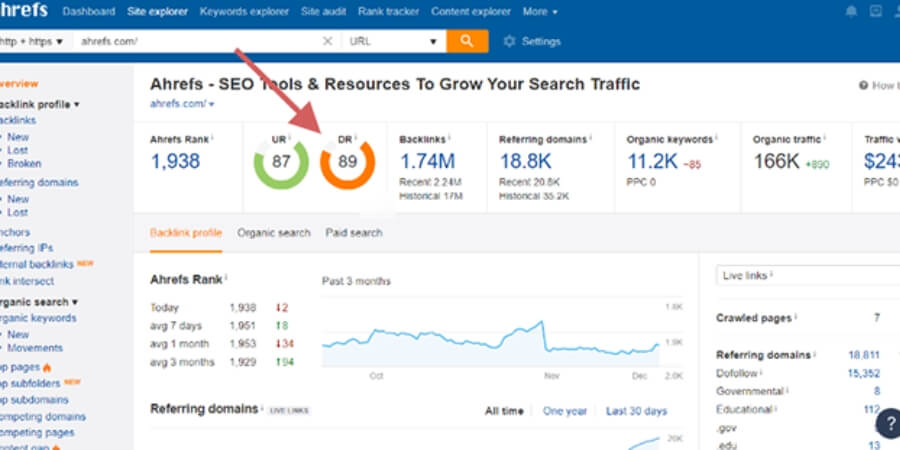Open Top subdomains in sidebar

click(34, 400)
